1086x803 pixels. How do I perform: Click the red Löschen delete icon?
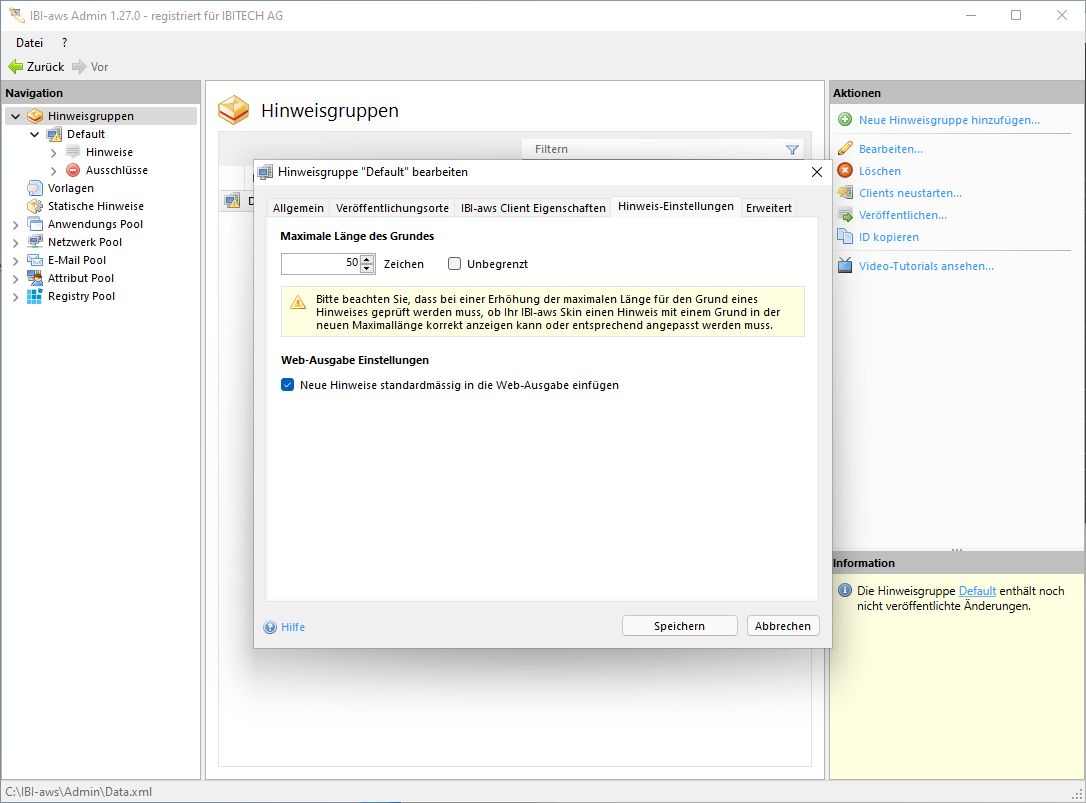[x=844, y=171]
